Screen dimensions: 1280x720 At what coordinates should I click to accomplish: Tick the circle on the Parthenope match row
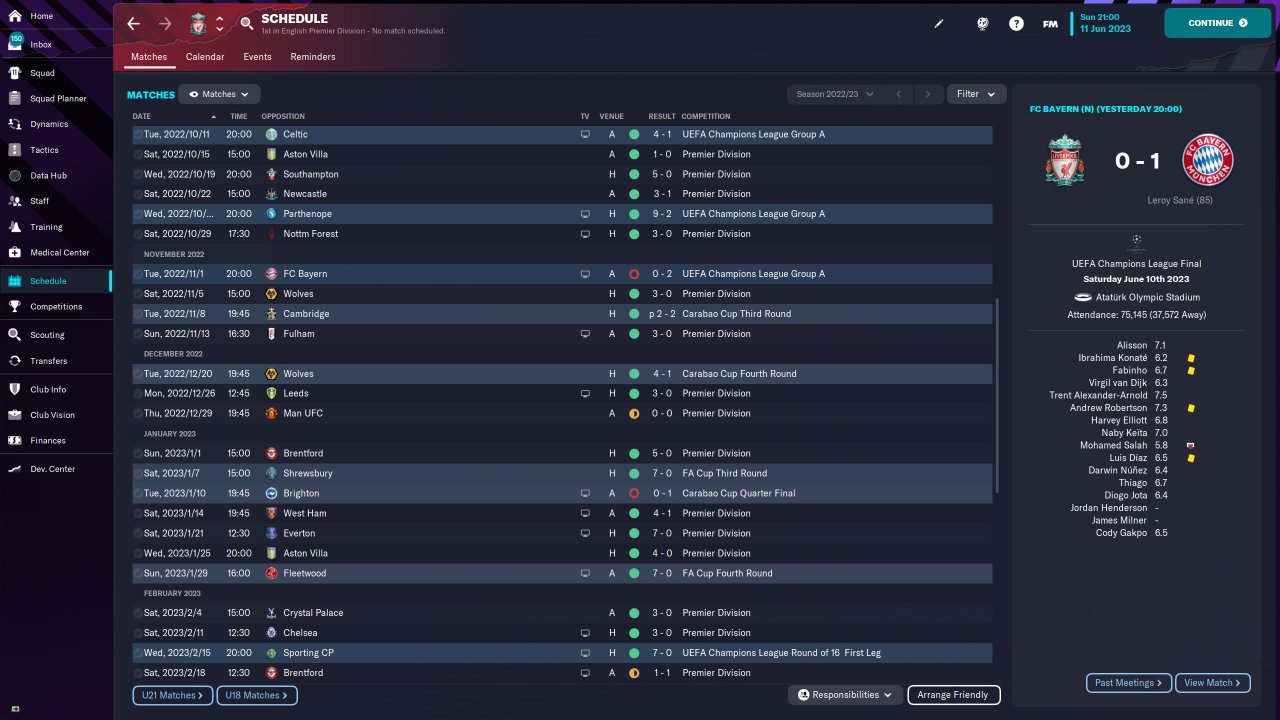[138, 214]
